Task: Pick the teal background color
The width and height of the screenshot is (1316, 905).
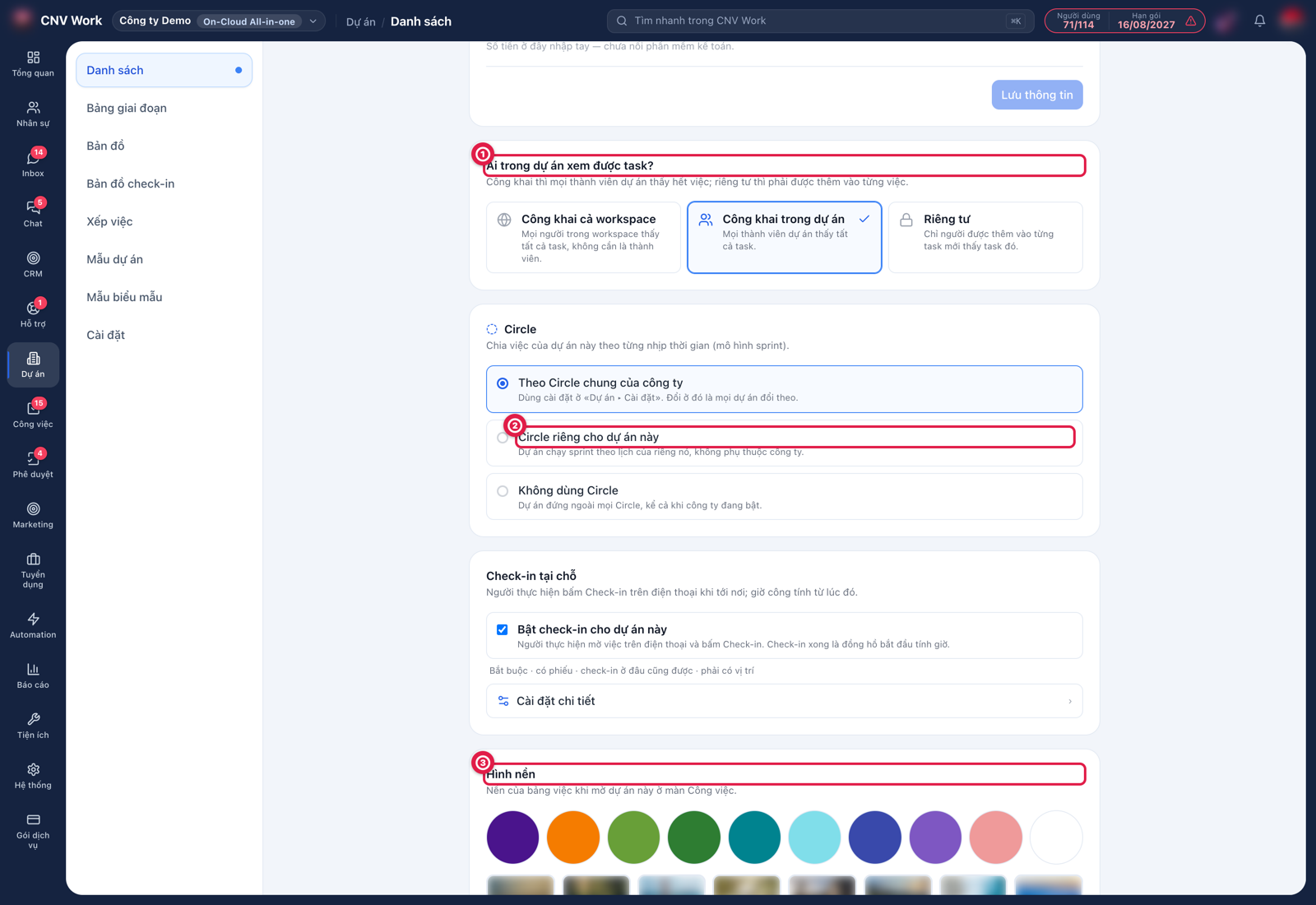Action: tap(754, 838)
